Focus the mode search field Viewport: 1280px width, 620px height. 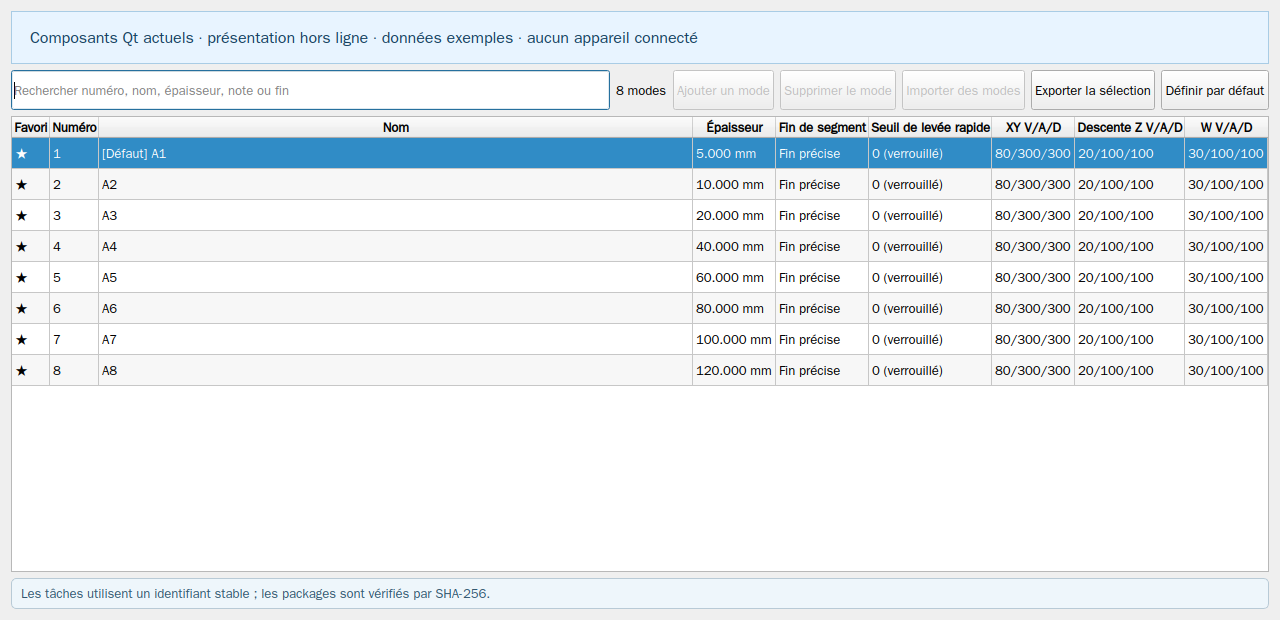click(310, 90)
